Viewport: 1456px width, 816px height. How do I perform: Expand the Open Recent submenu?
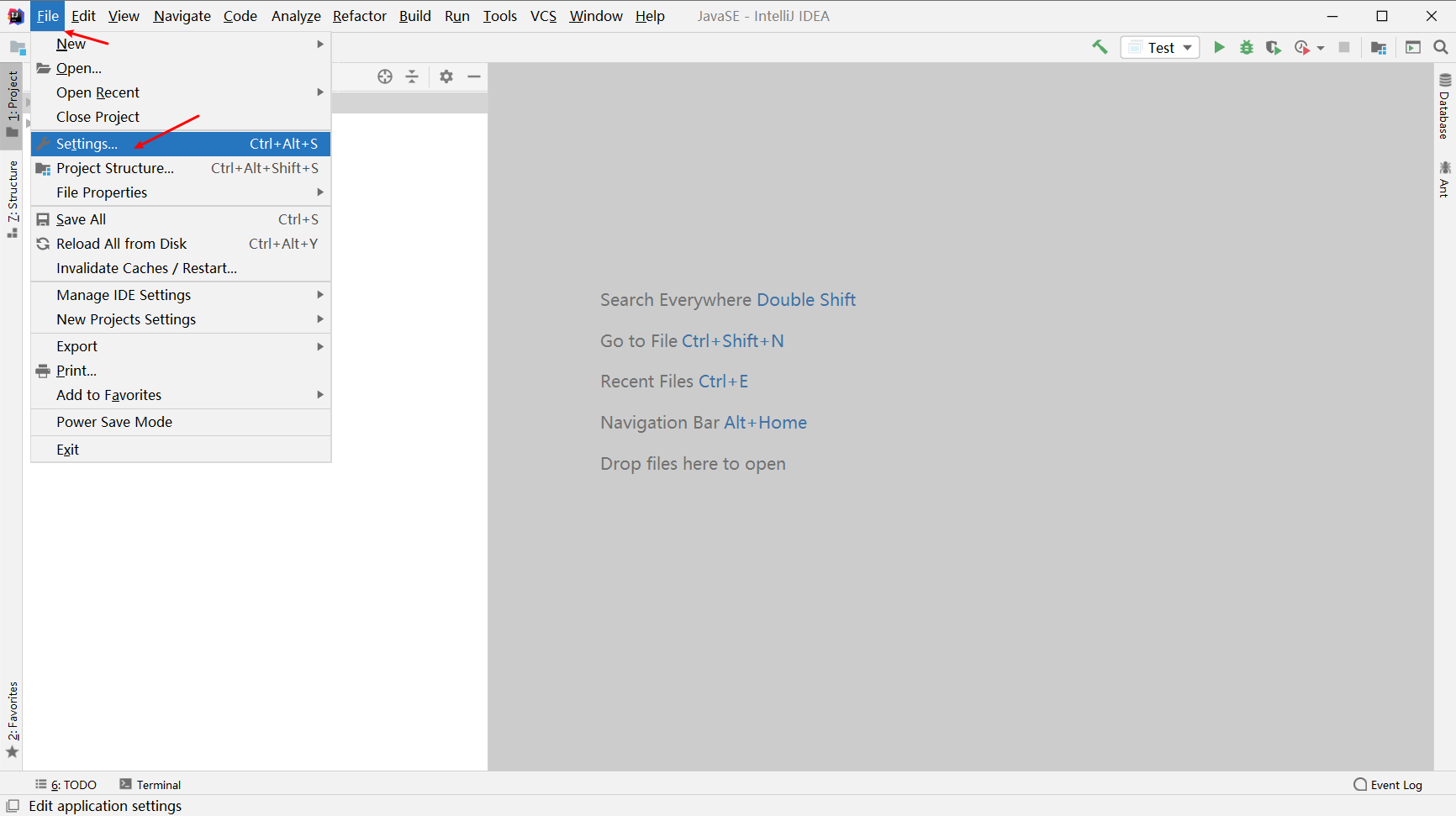click(x=181, y=92)
